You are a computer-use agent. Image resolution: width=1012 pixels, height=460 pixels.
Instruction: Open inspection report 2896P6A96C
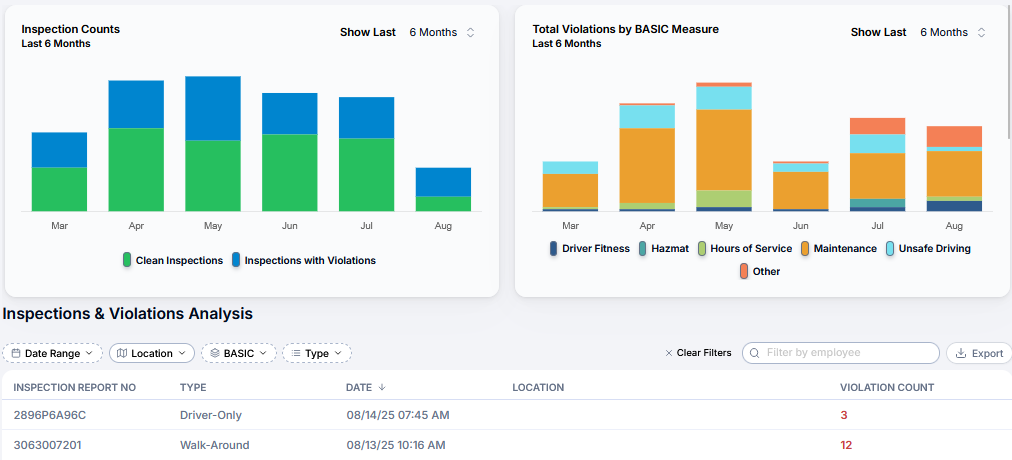click(x=50, y=415)
